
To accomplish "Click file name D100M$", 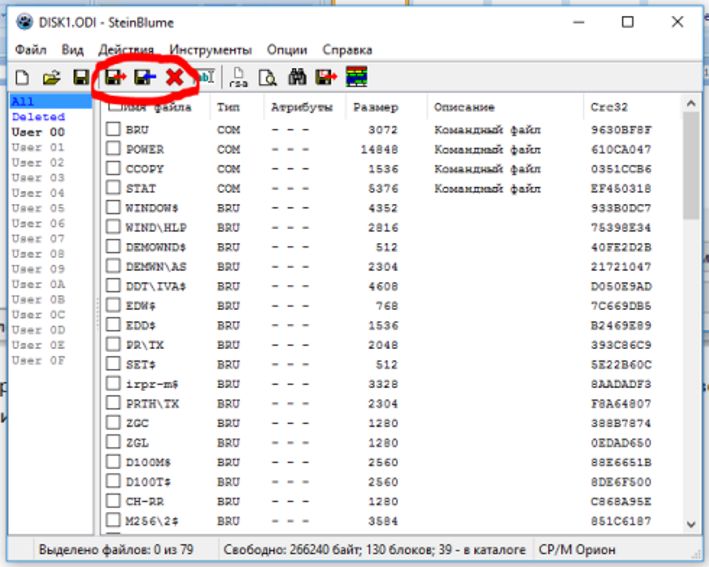I will point(148,463).
